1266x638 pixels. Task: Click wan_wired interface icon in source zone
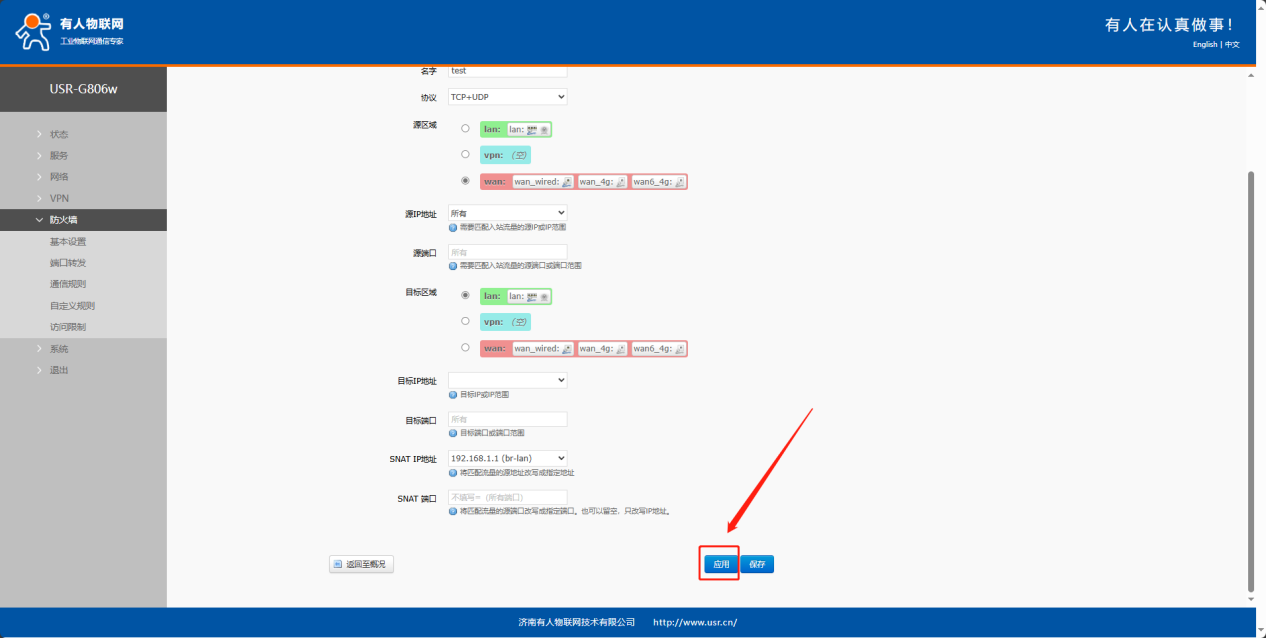pyautogui.click(x=567, y=182)
